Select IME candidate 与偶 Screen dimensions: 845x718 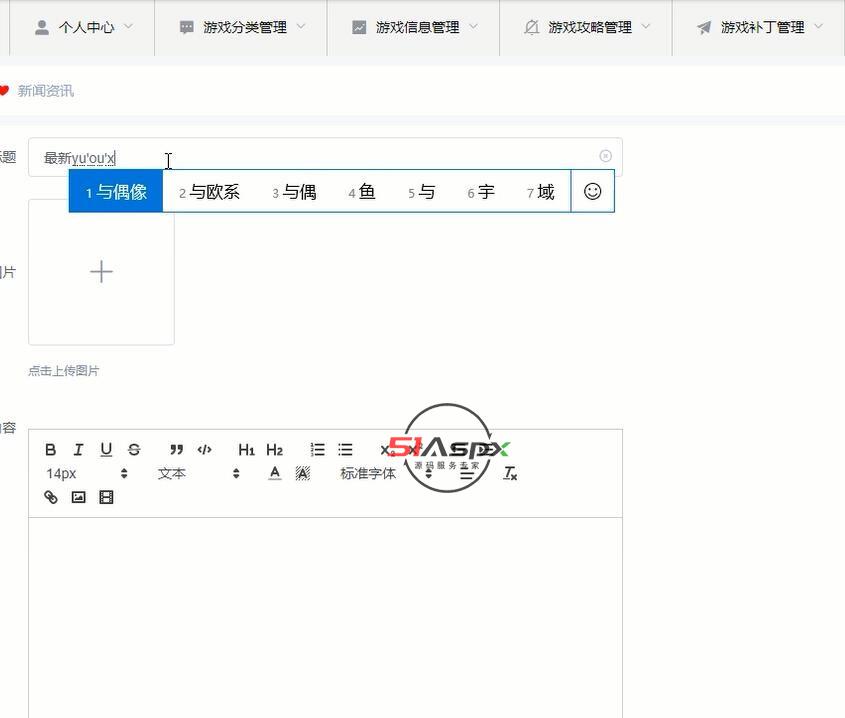pos(294,192)
